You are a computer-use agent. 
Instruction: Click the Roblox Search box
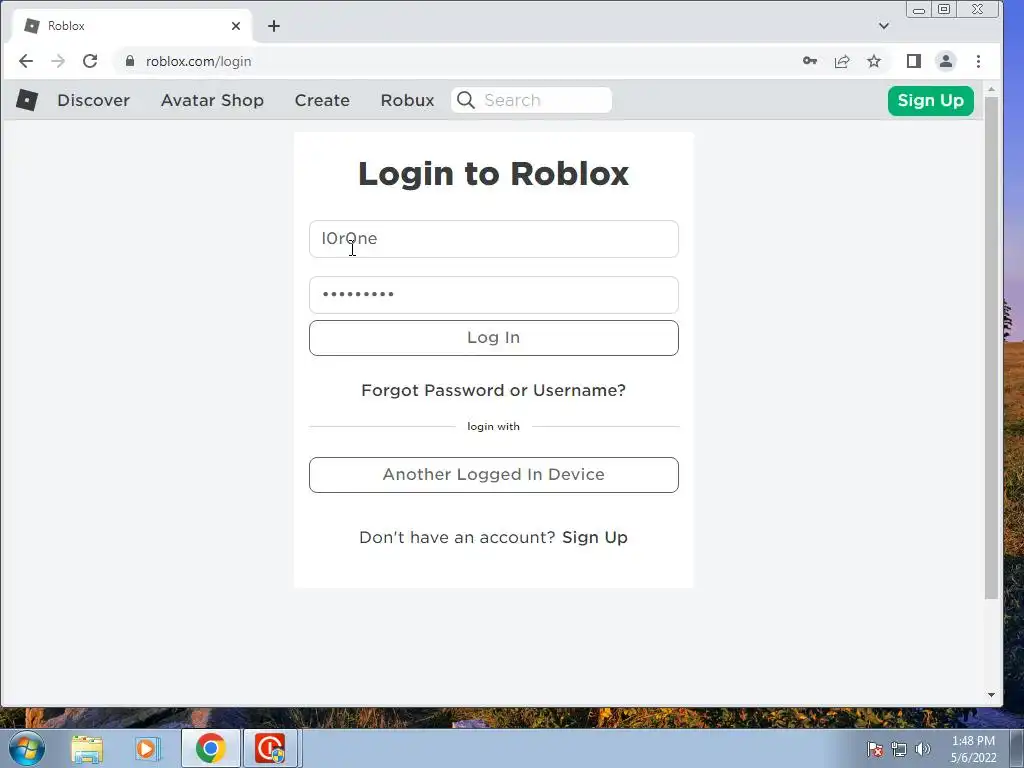pyautogui.click(x=532, y=100)
